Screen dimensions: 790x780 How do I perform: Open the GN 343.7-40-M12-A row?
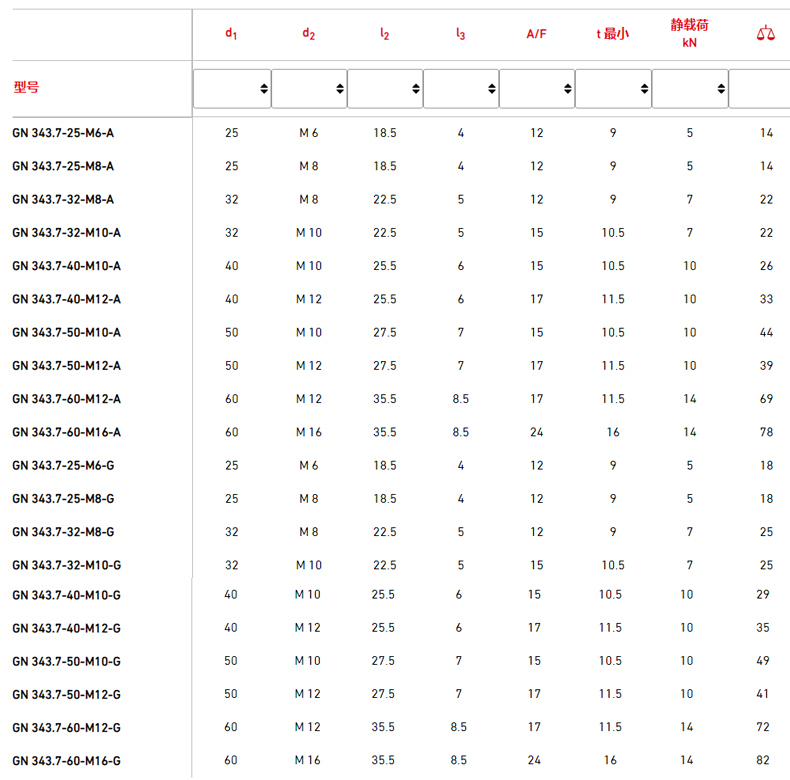(x=66, y=299)
